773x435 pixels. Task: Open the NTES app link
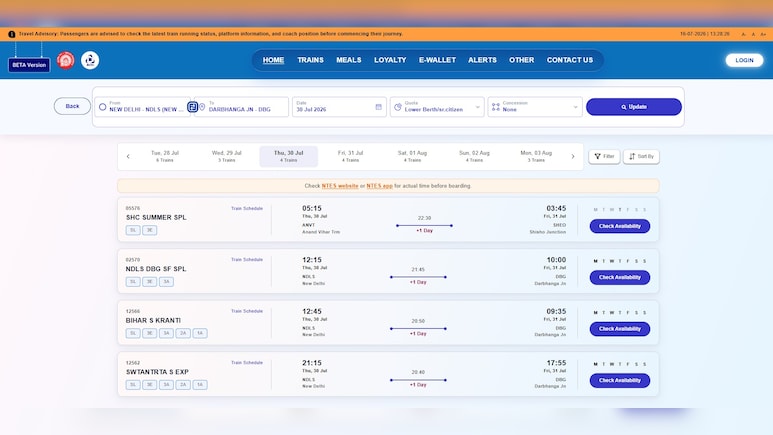click(380, 186)
